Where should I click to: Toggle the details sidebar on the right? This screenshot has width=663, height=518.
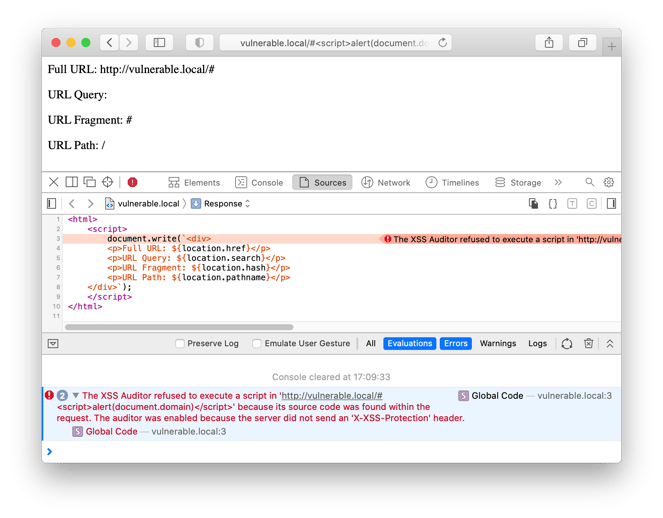click(x=611, y=204)
